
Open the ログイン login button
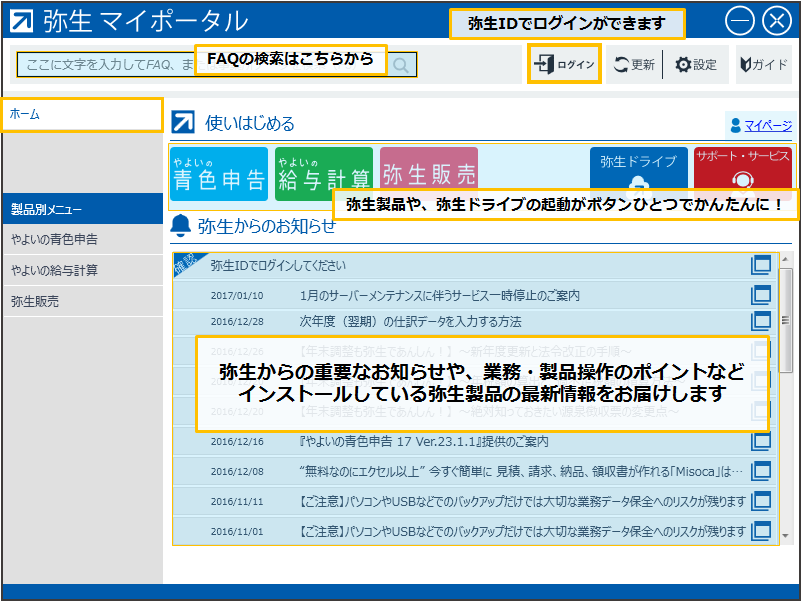click(564, 64)
